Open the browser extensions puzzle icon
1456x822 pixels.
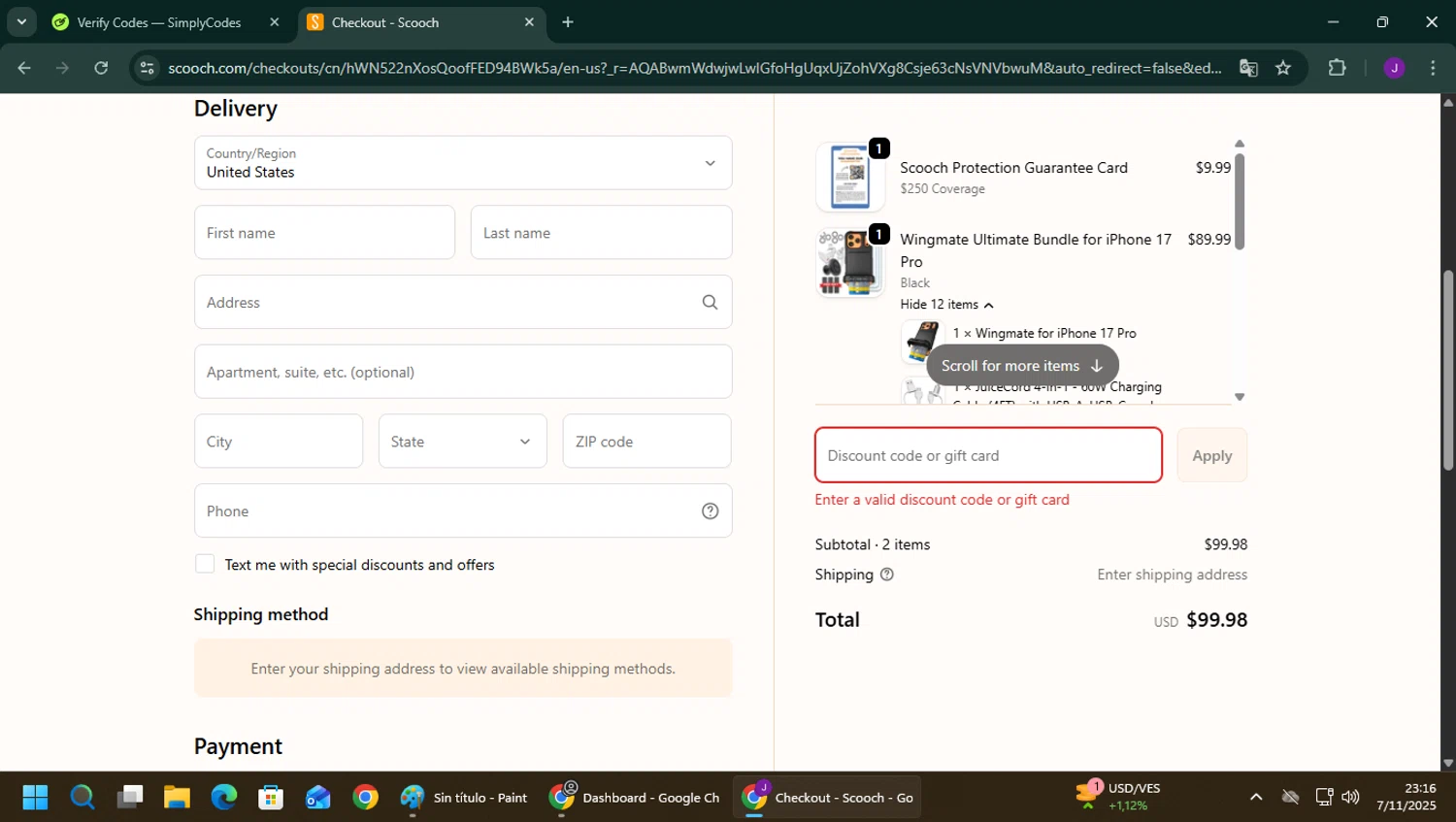(1337, 68)
